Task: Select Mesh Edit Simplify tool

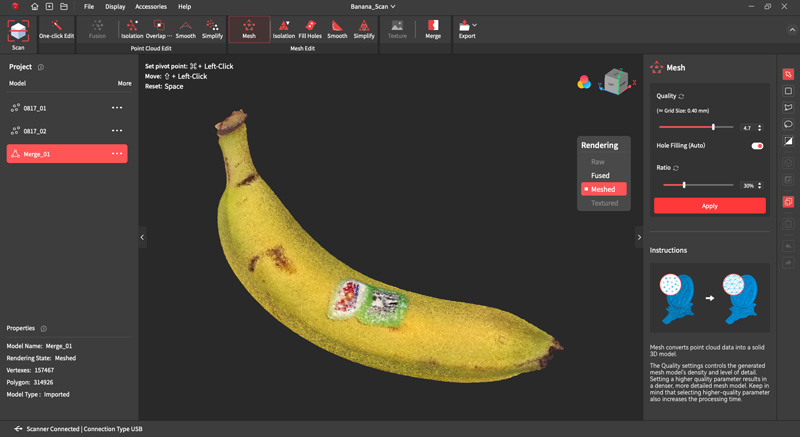Action: click(364, 30)
